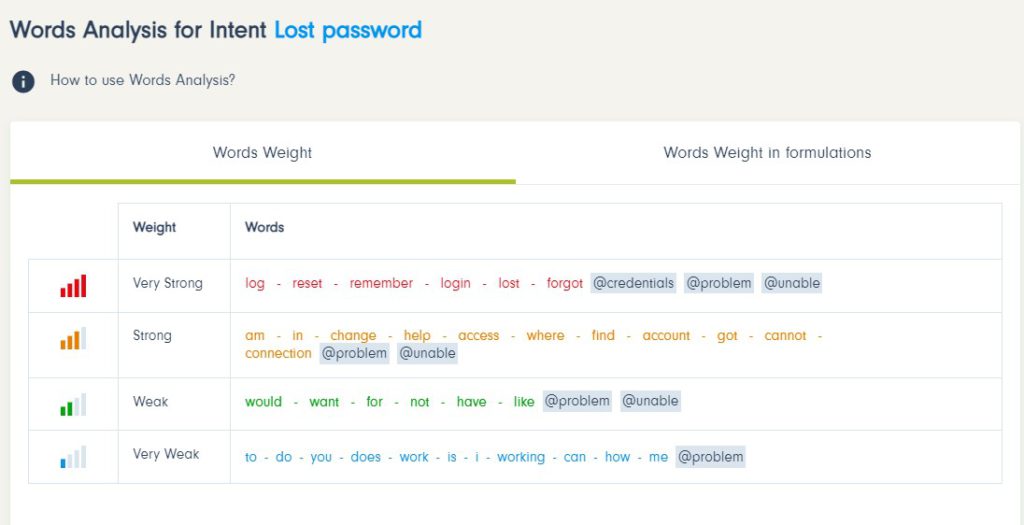Click the info icon beside How to use
The image size is (1024, 525).
[x=23, y=82]
